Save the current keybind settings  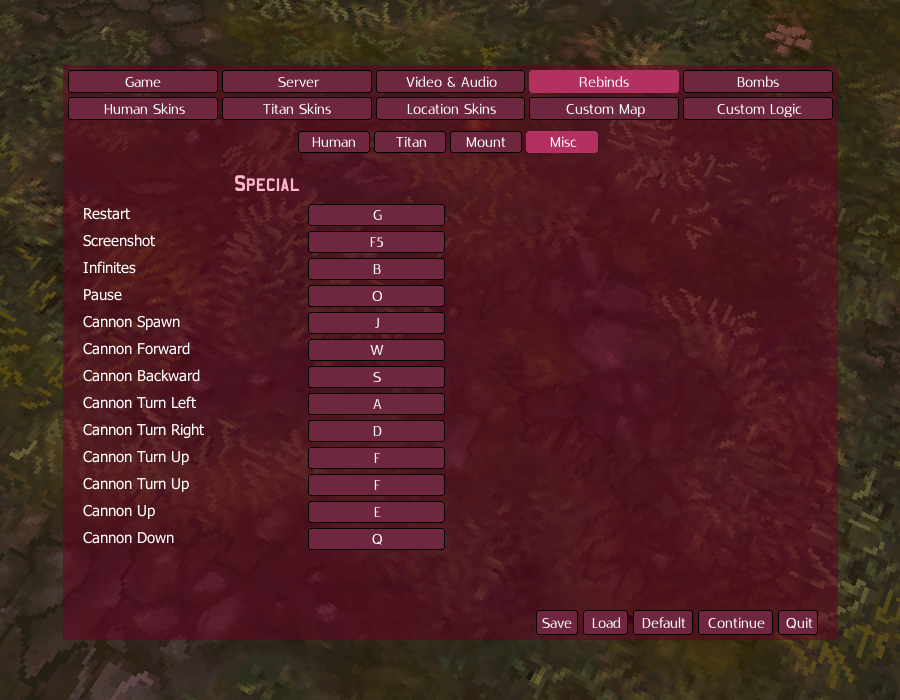(x=556, y=622)
